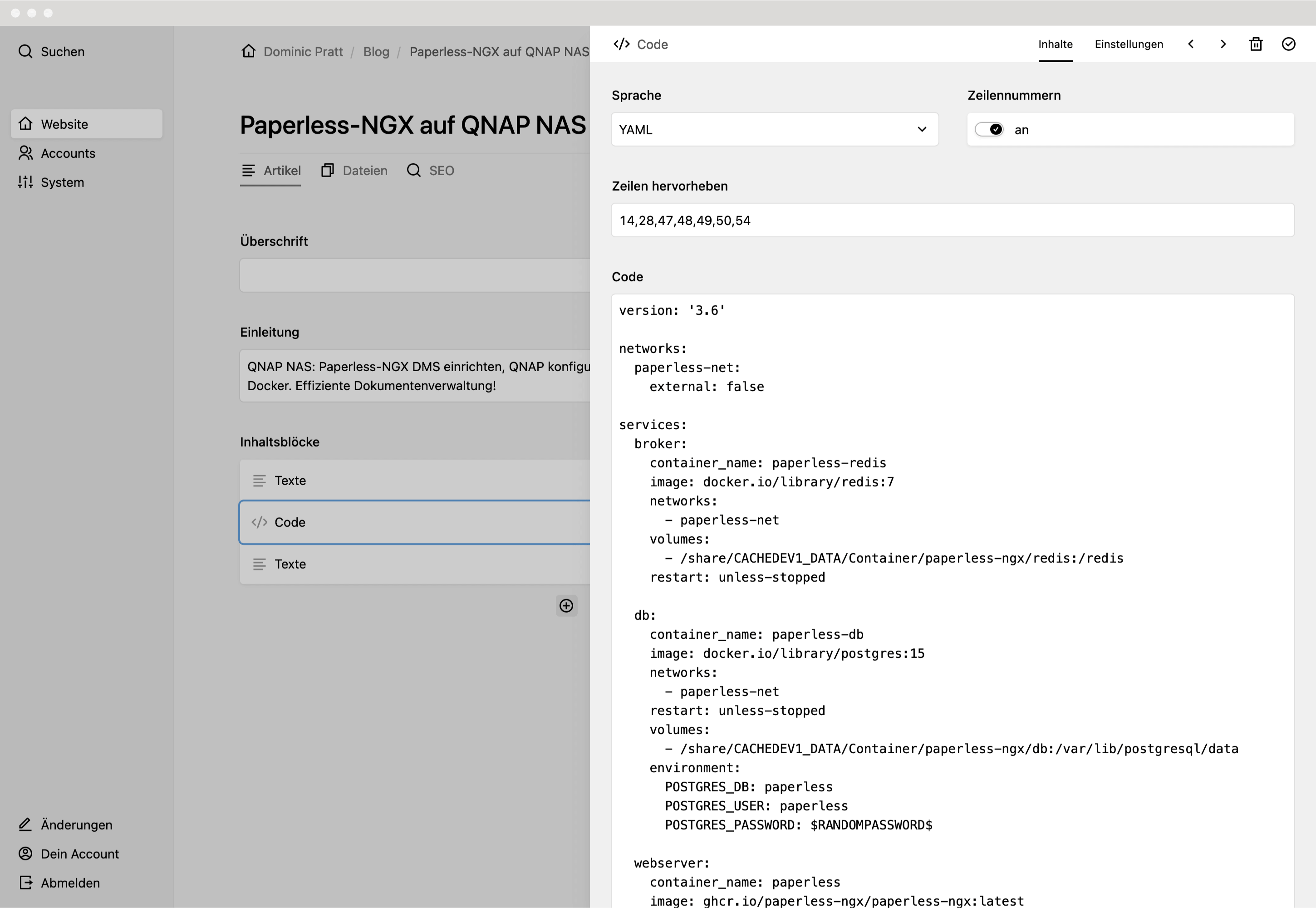Switch to the Inhalte tab
This screenshot has width=1316, height=908.
(1056, 44)
